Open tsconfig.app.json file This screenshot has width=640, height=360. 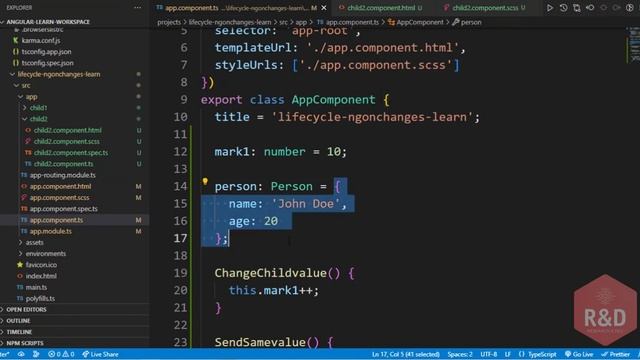pyautogui.click(x=46, y=52)
